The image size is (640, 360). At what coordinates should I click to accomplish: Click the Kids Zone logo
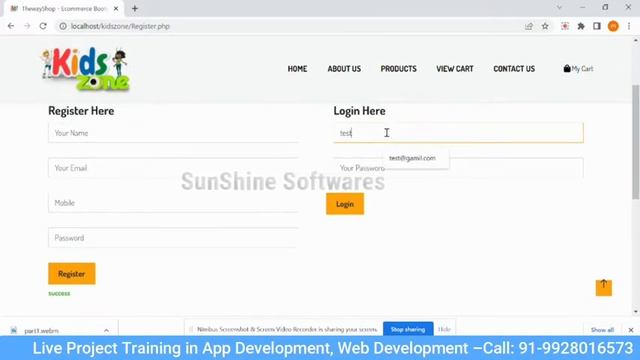[x=85, y=69]
